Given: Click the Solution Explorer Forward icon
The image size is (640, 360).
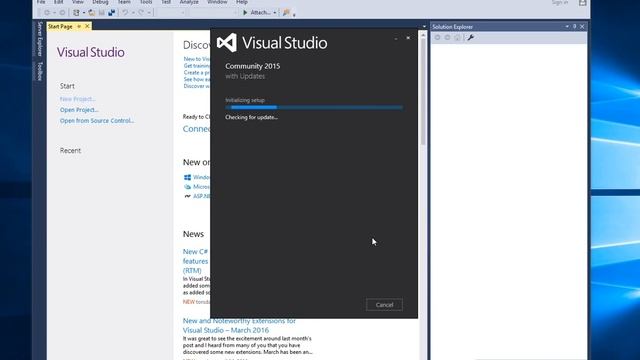Looking at the screenshot, I should (447, 38).
